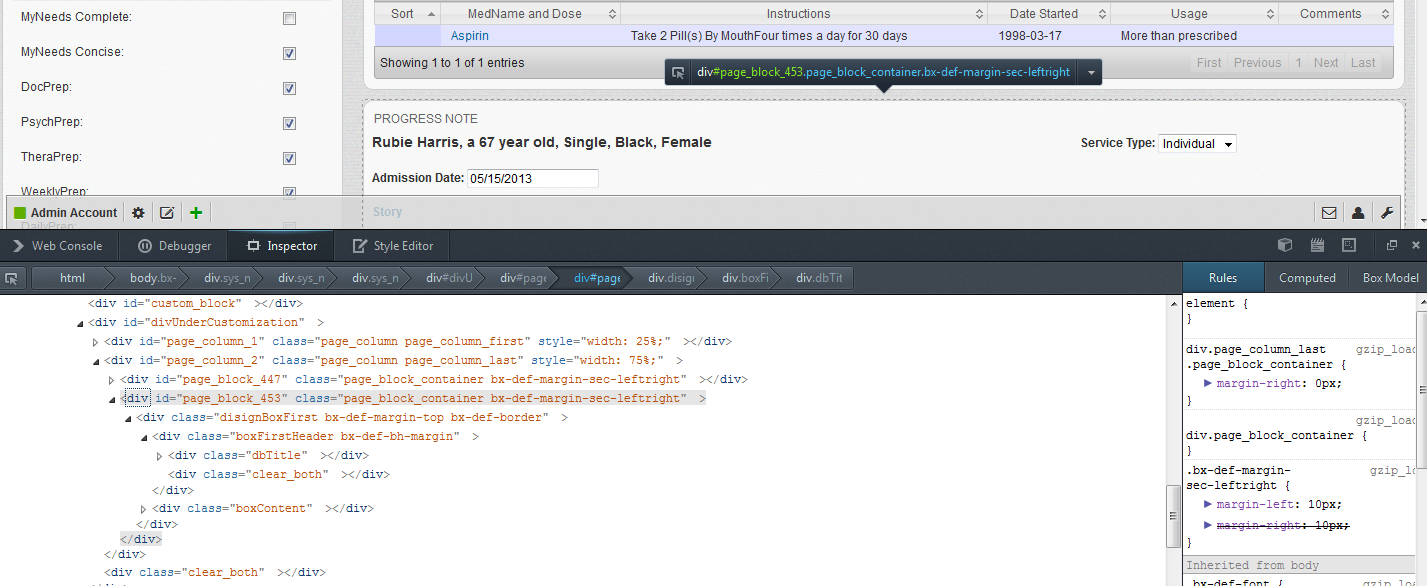The image size is (1427, 586).
Task: Expand the page_block_447 div node
Action: (x=112, y=380)
